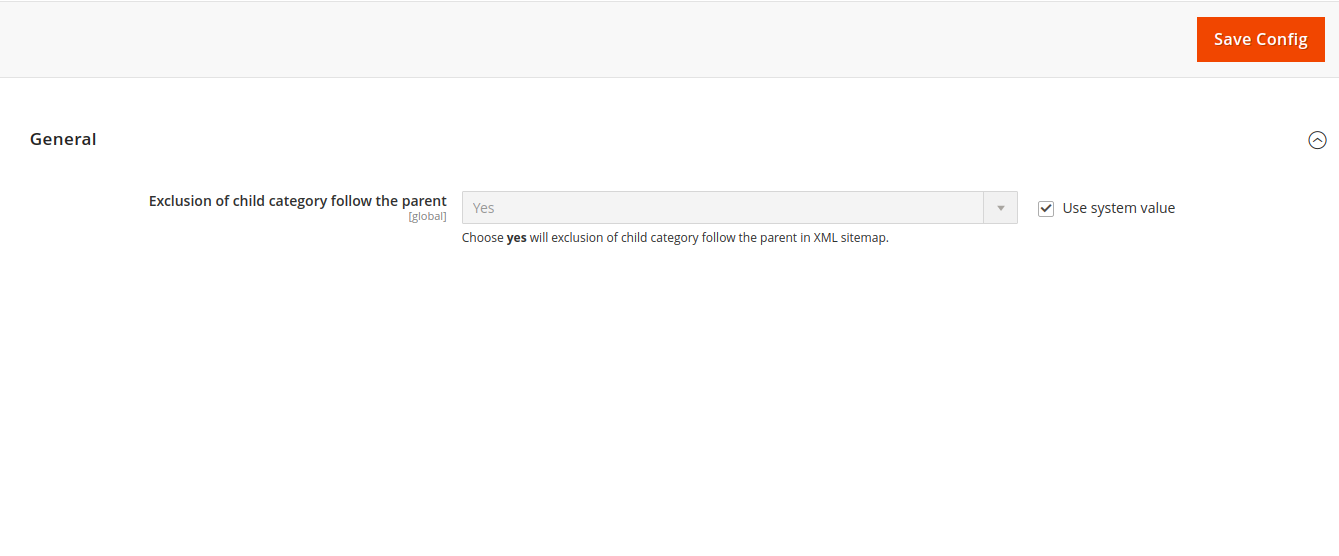
Task: Click the Save Config button
Action: [x=1260, y=40]
